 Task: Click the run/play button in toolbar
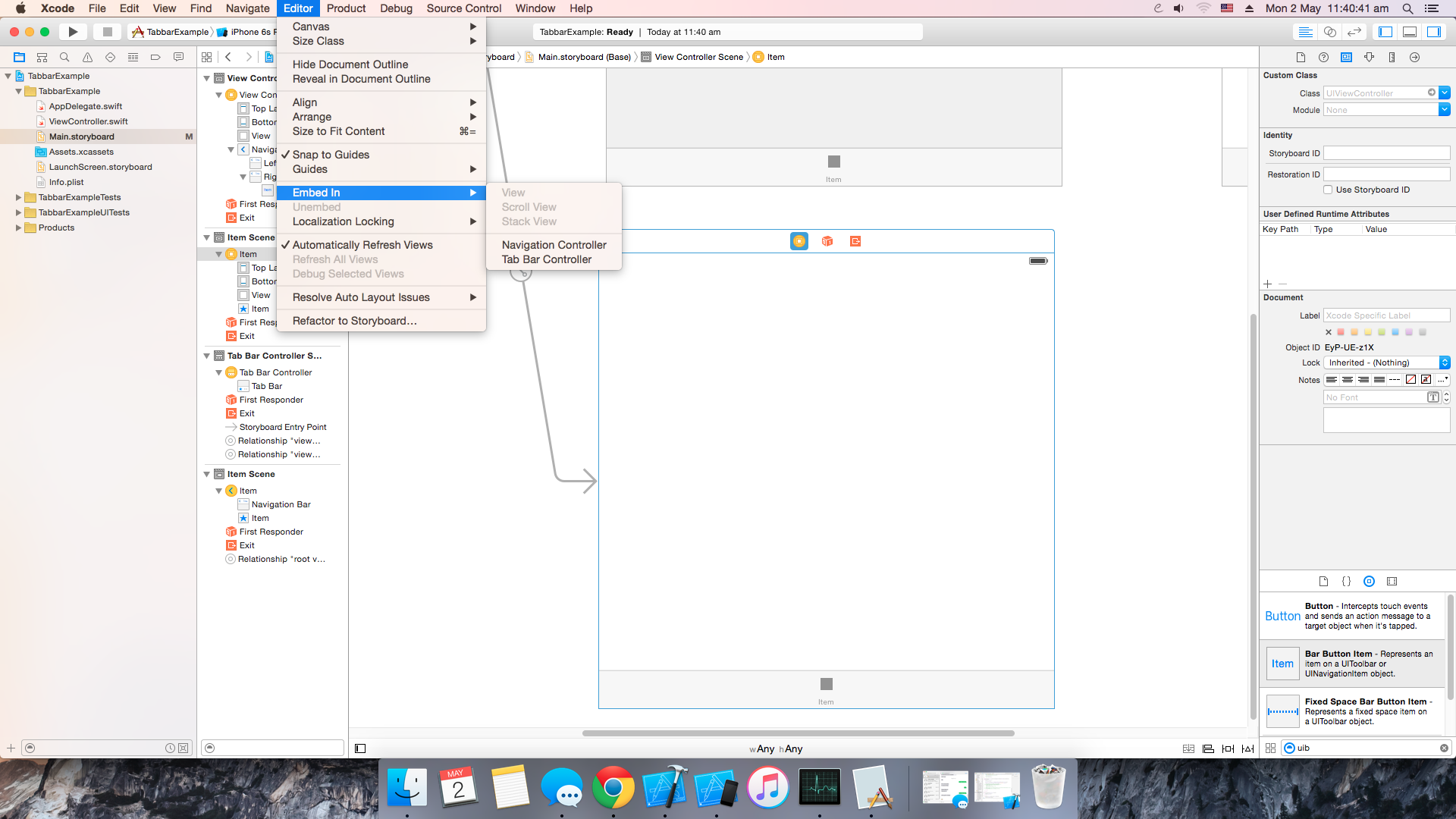[x=73, y=32]
